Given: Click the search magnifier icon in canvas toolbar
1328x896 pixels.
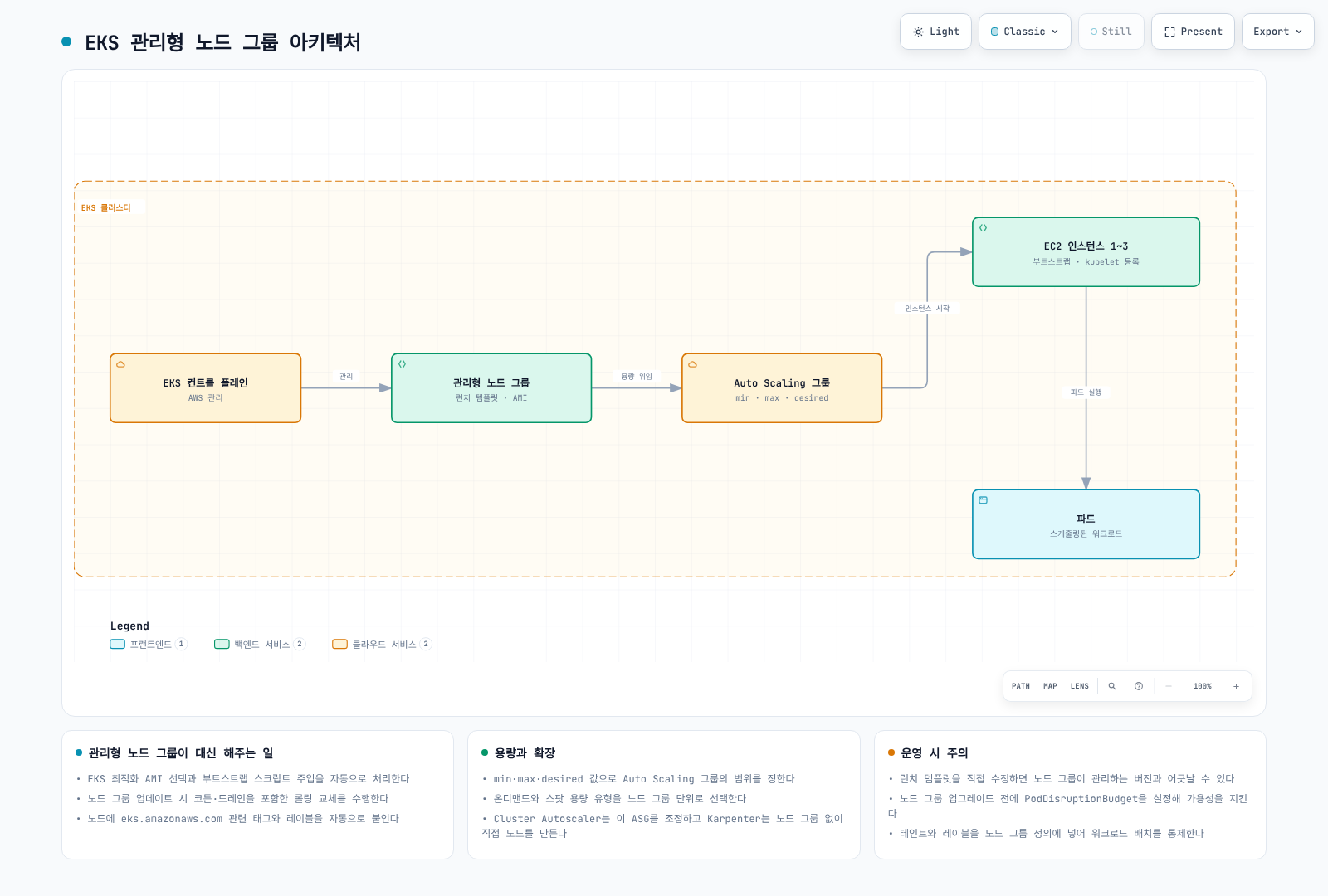Looking at the screenshot, I should (x=1112, y=686).
